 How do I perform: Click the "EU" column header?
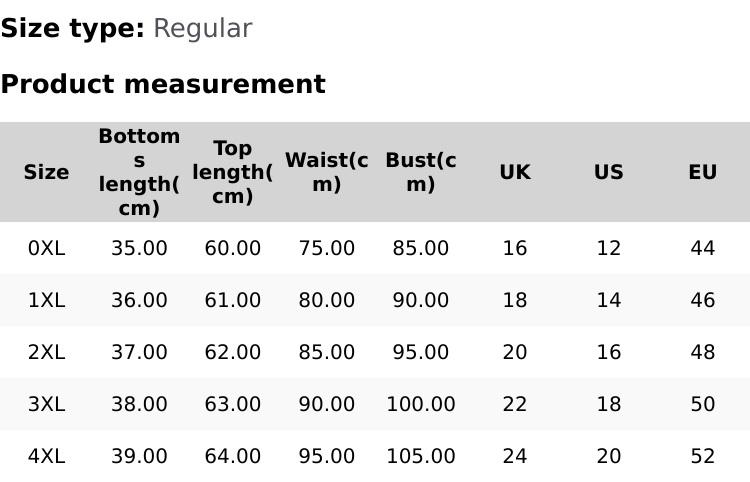tap(703, 172)
